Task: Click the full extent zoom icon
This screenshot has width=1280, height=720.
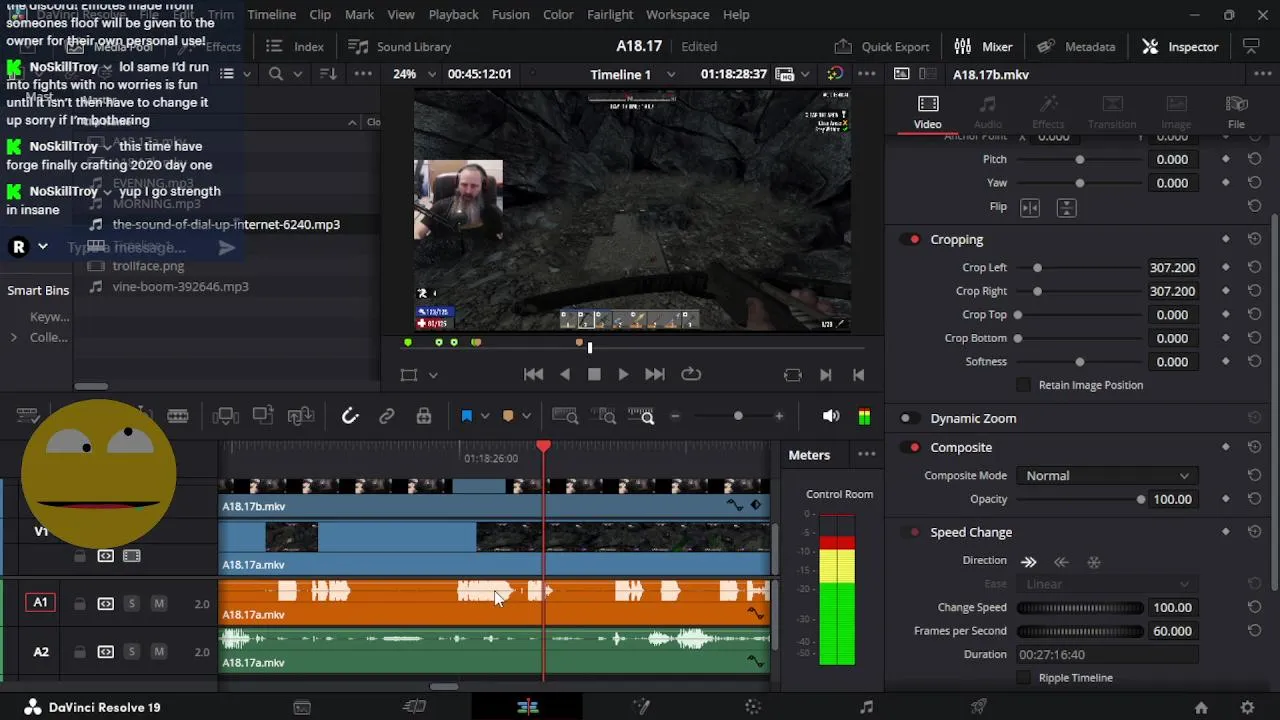Action: (x=565, y=416)
